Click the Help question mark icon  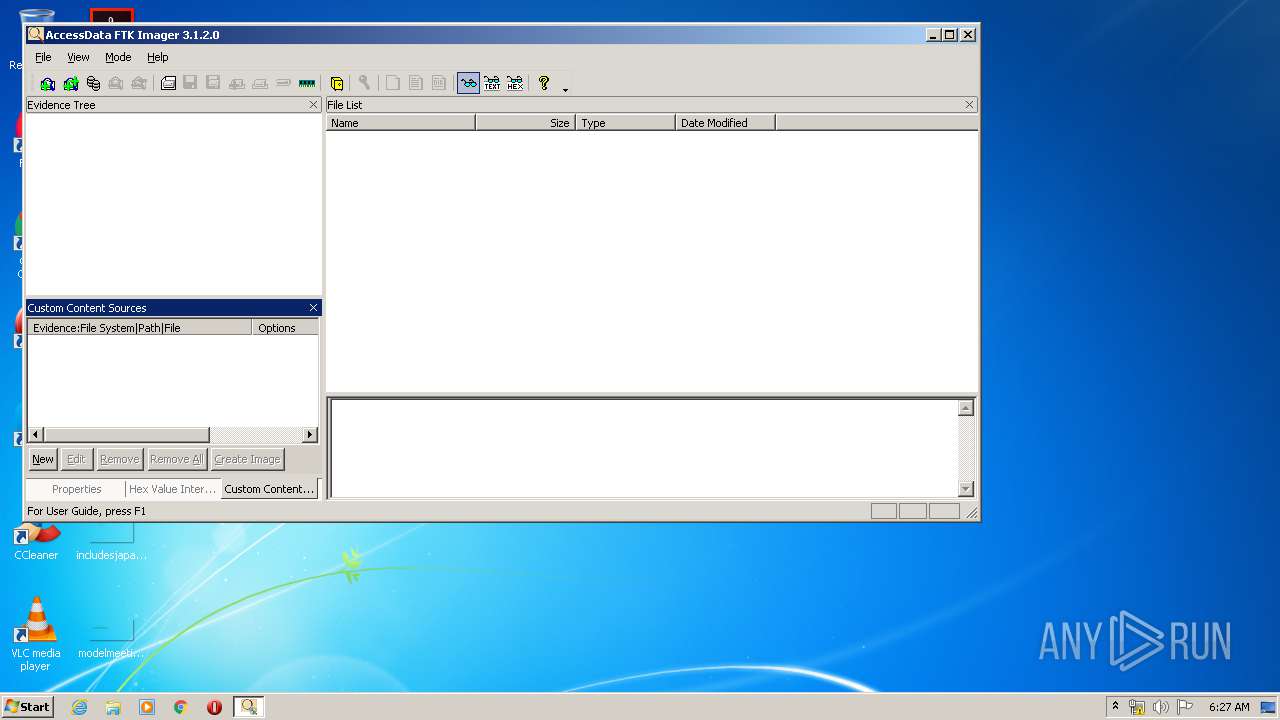(x=544, y=83)
